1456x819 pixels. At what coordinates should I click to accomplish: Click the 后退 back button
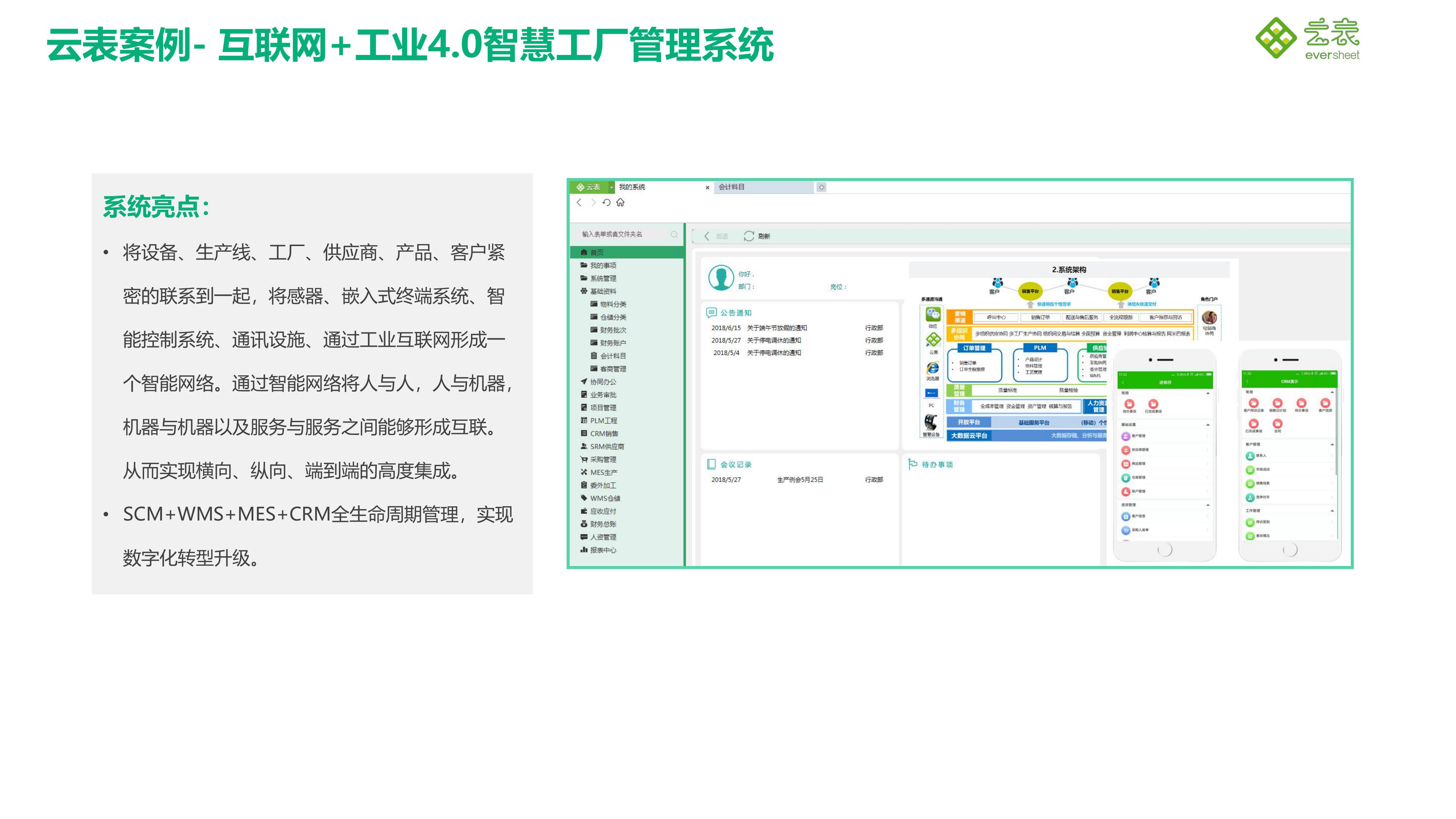tap(716, 236)
